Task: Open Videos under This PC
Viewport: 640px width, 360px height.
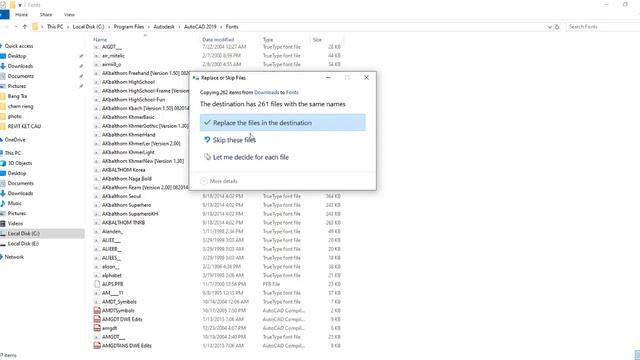Action: pyautogui.click(x=15, y=223)
